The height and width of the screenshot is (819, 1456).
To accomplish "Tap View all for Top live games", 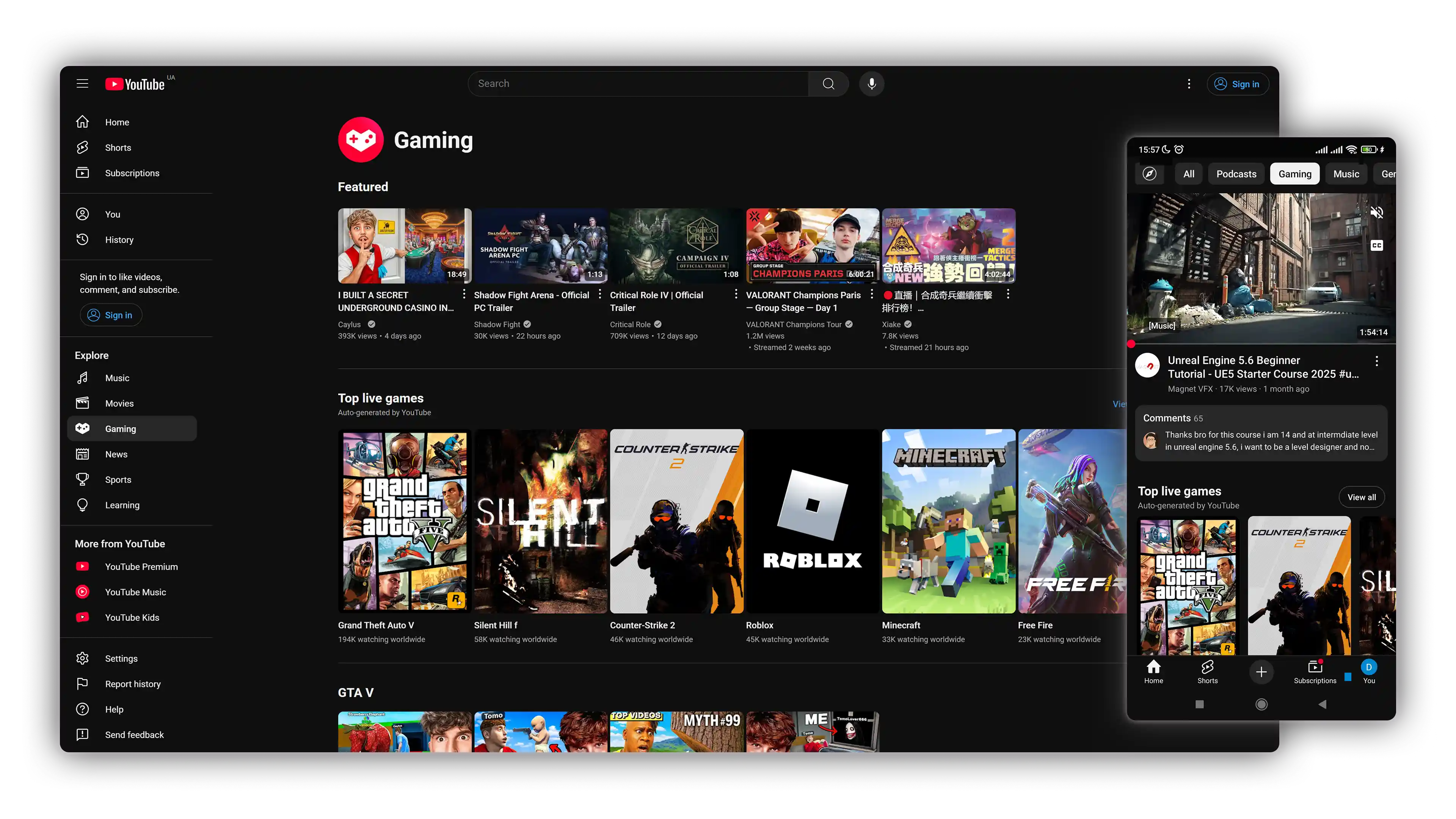I will click(1361, 497).
